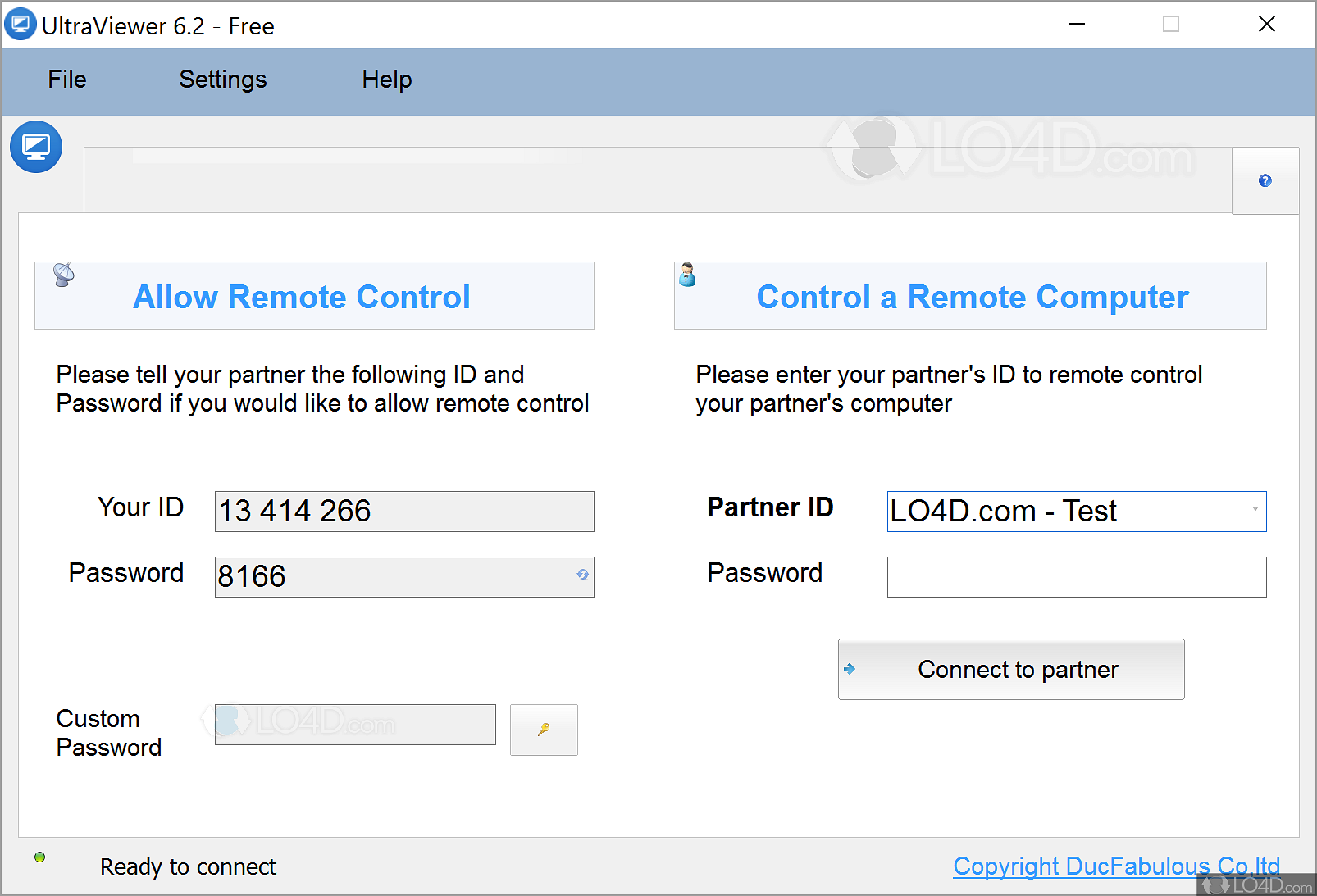
Task: Refresh the generated password with the refresh icon
Action: coord(582,575)
